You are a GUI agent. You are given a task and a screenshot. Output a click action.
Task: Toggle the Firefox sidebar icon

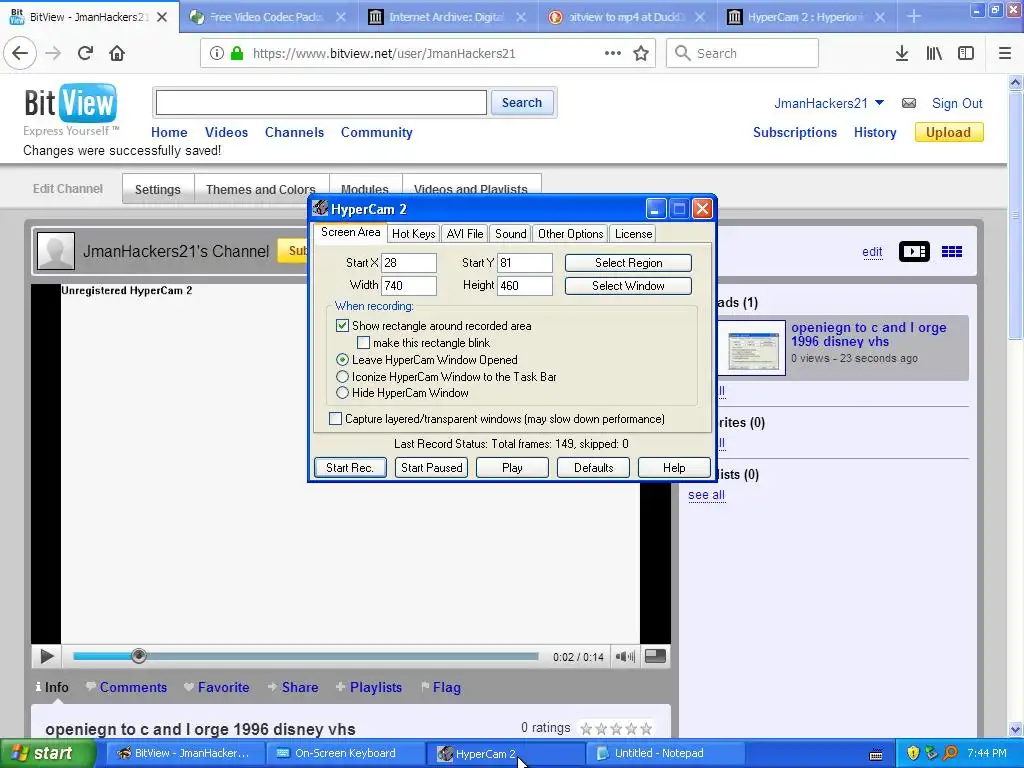(x=966, y=53)
